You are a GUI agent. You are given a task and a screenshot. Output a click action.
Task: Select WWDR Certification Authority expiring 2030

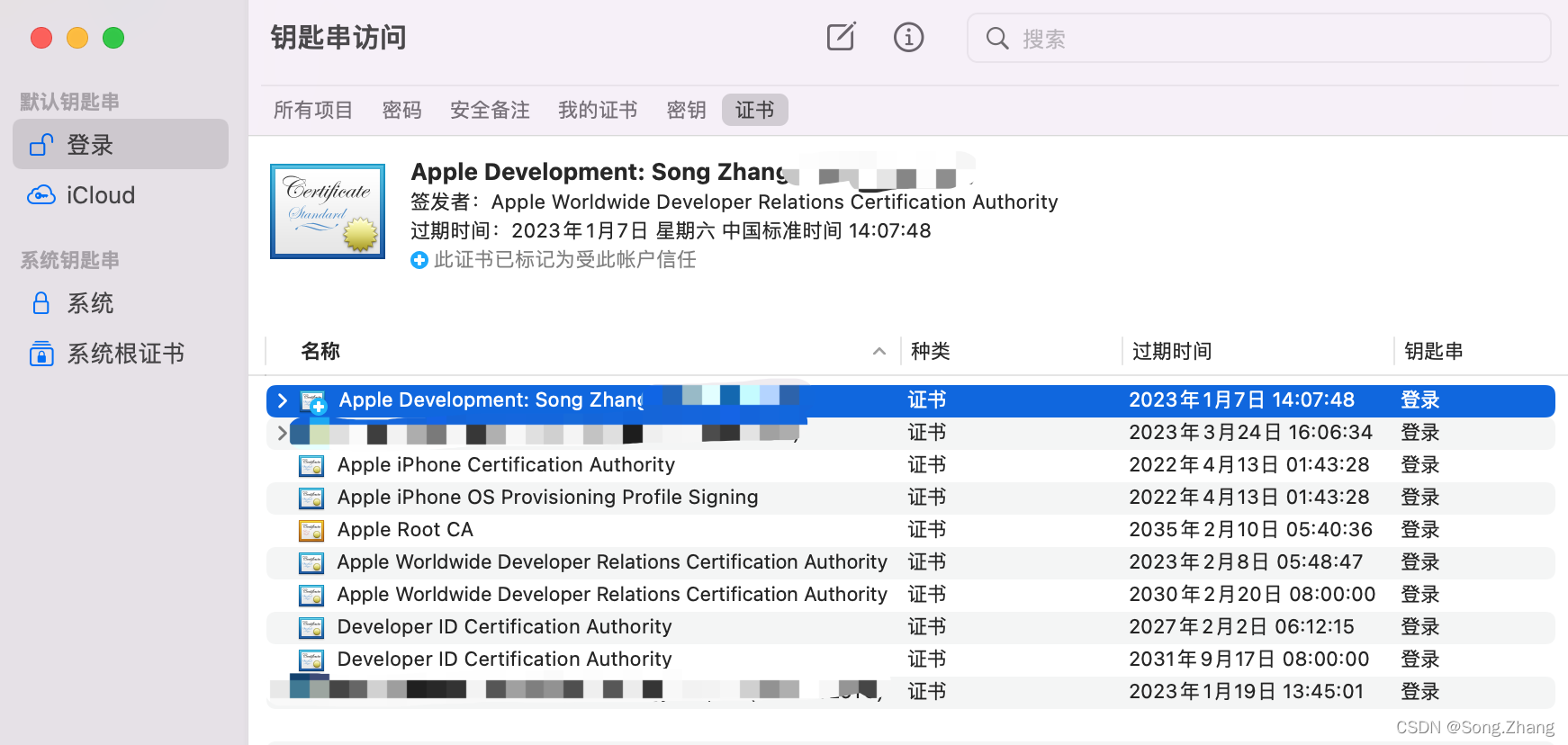(911, 595)
